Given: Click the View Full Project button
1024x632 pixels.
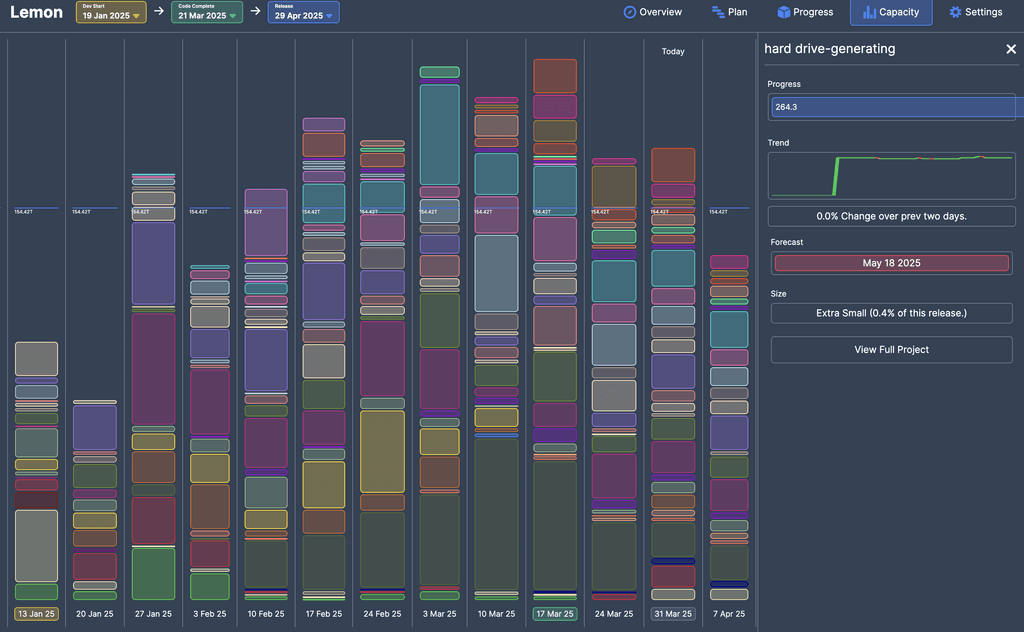Looking at the screenshot, I should (890, 349).
